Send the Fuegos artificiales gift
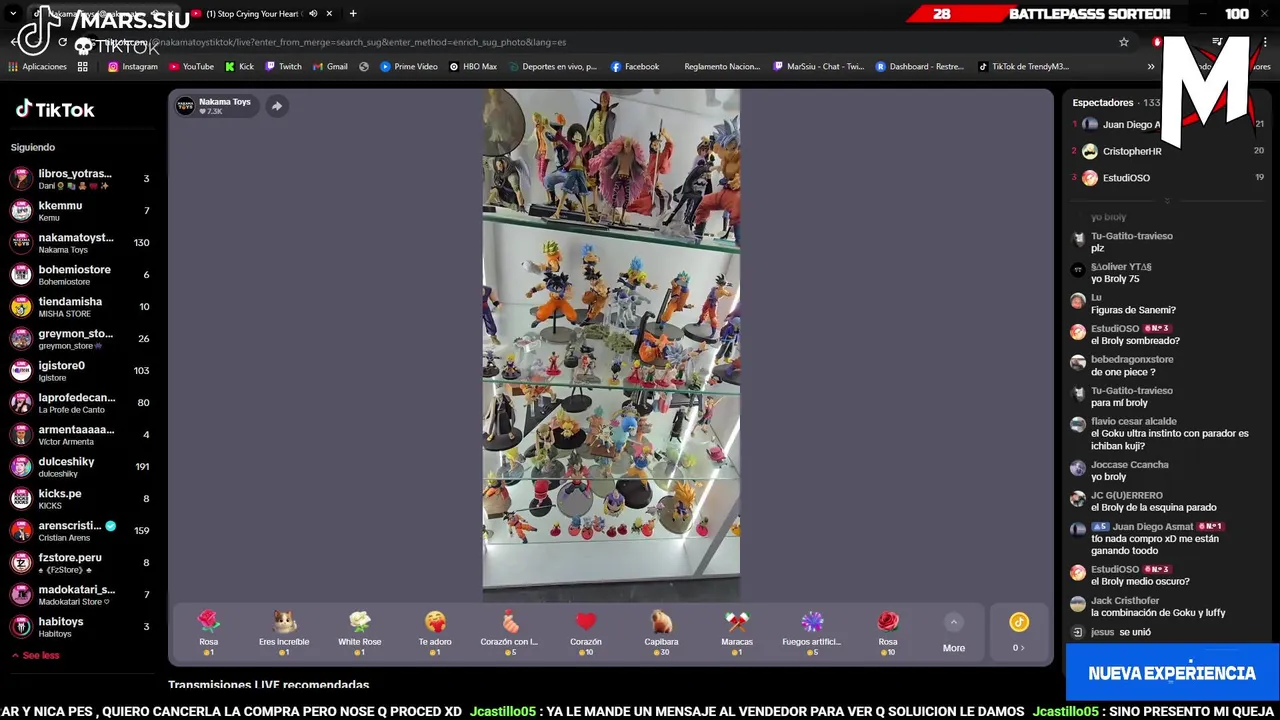Image resolution: width=1280 pixels, height=720 pixels. pyautogui.click(x=812, y=633)
